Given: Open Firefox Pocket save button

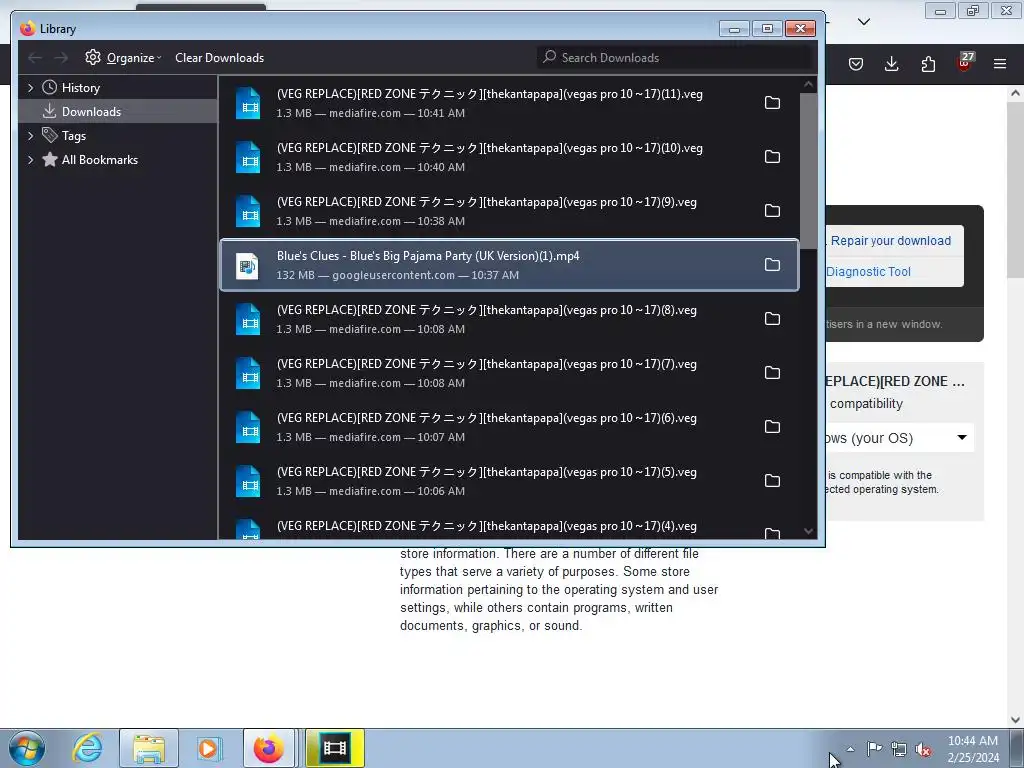Looking at the screenshot, I should click(856, 64).
